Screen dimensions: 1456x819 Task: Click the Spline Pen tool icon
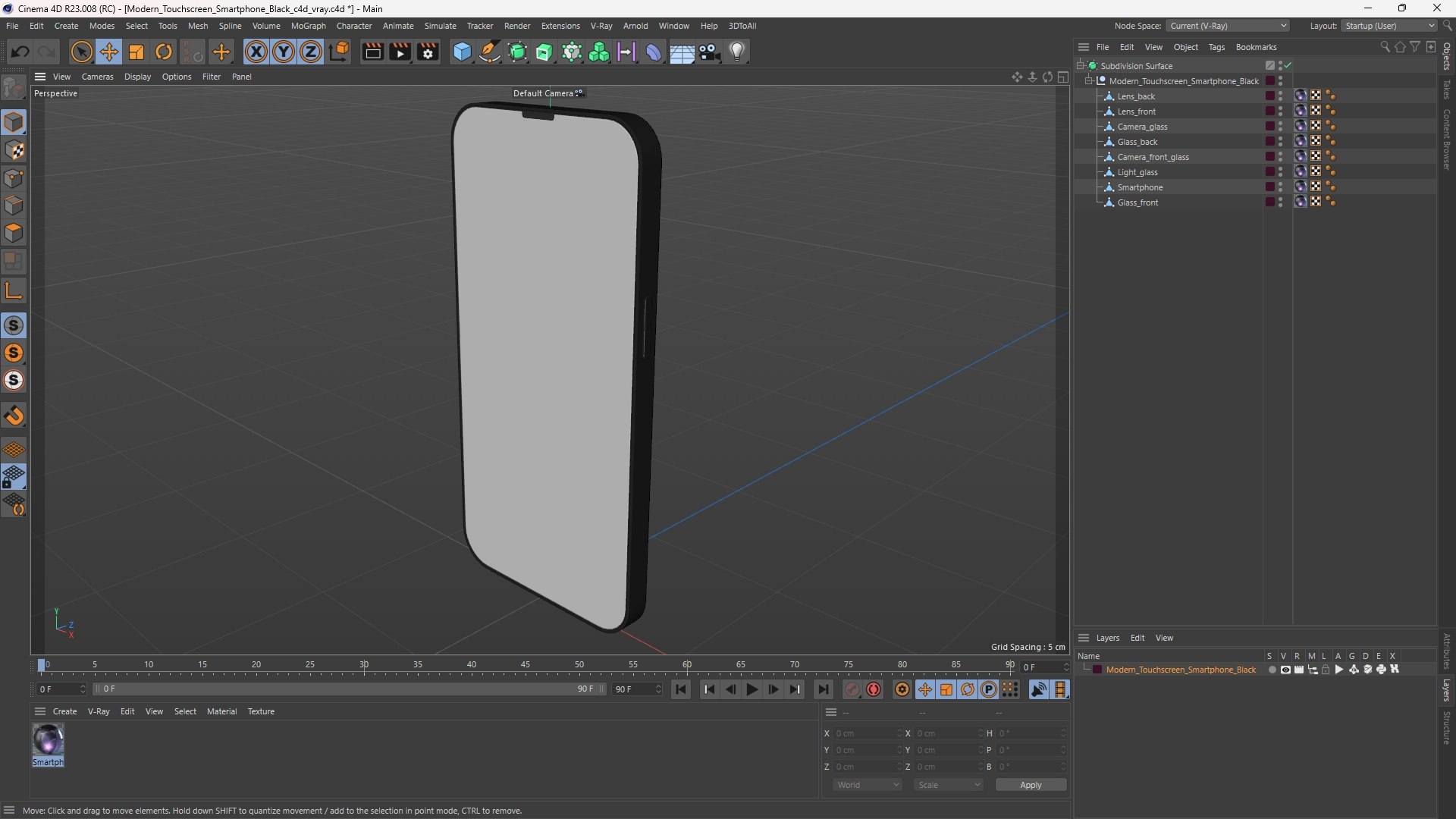tap(490, 52)
